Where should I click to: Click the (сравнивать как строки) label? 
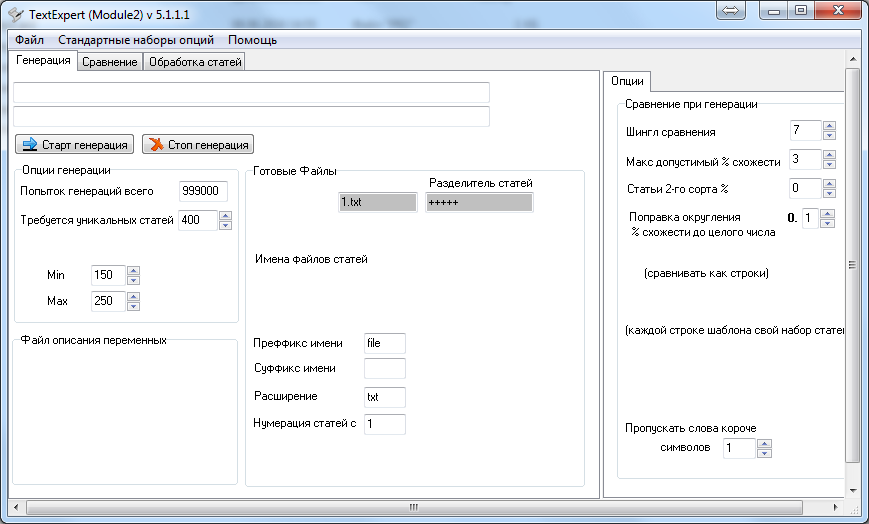click(706, 273)
